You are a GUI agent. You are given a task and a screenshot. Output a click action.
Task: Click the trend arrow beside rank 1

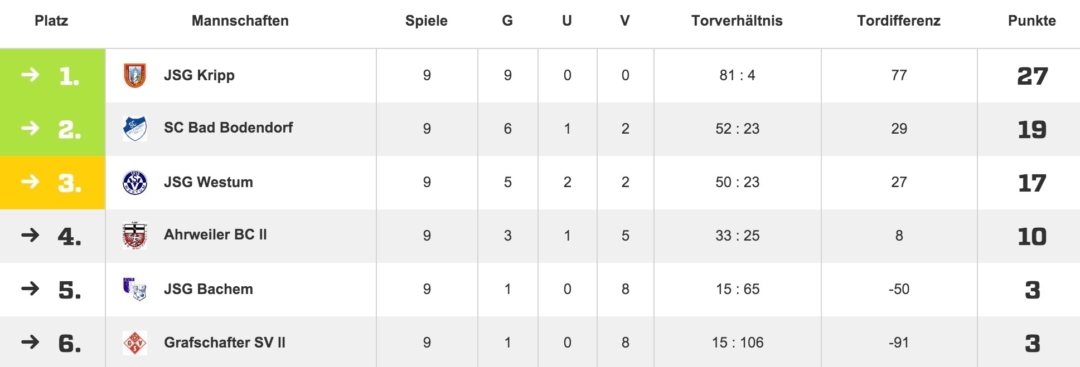click(x=30, y=75)
